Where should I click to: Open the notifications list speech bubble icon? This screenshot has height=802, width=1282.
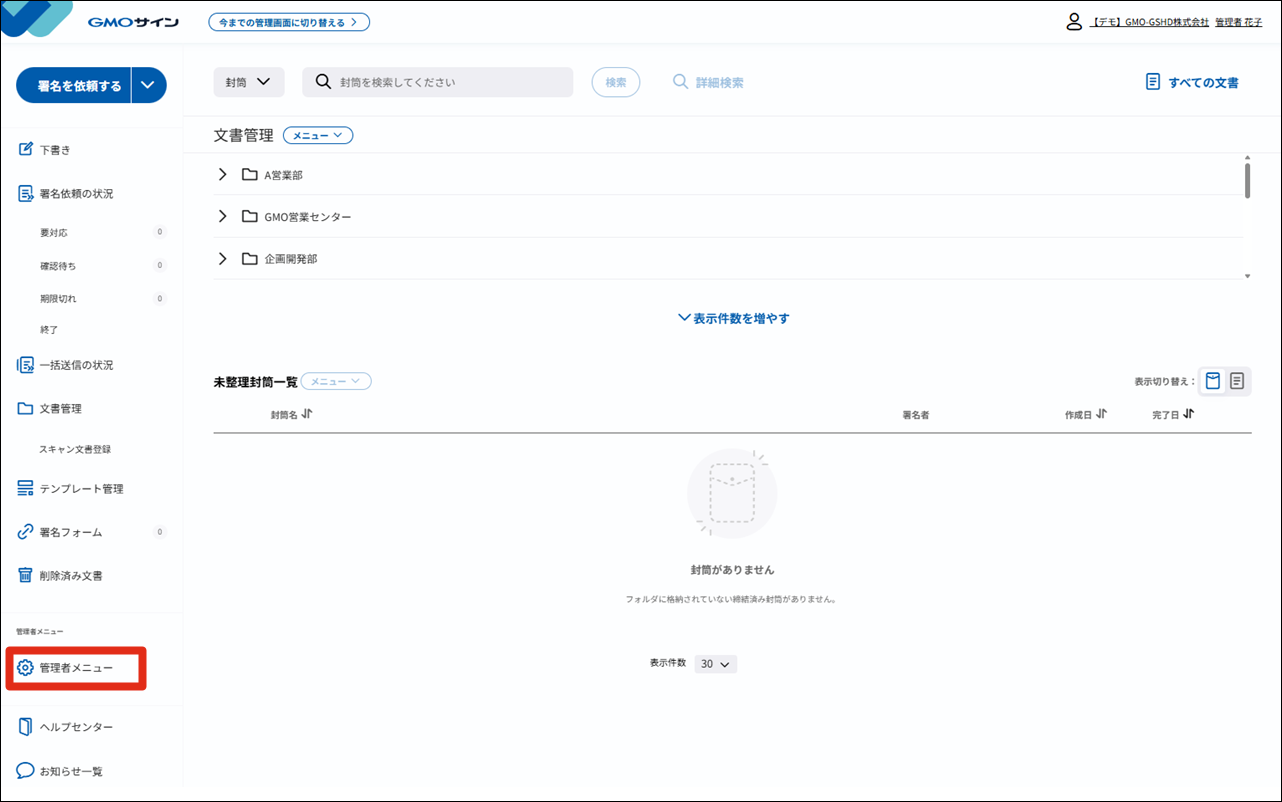(26, 771)
